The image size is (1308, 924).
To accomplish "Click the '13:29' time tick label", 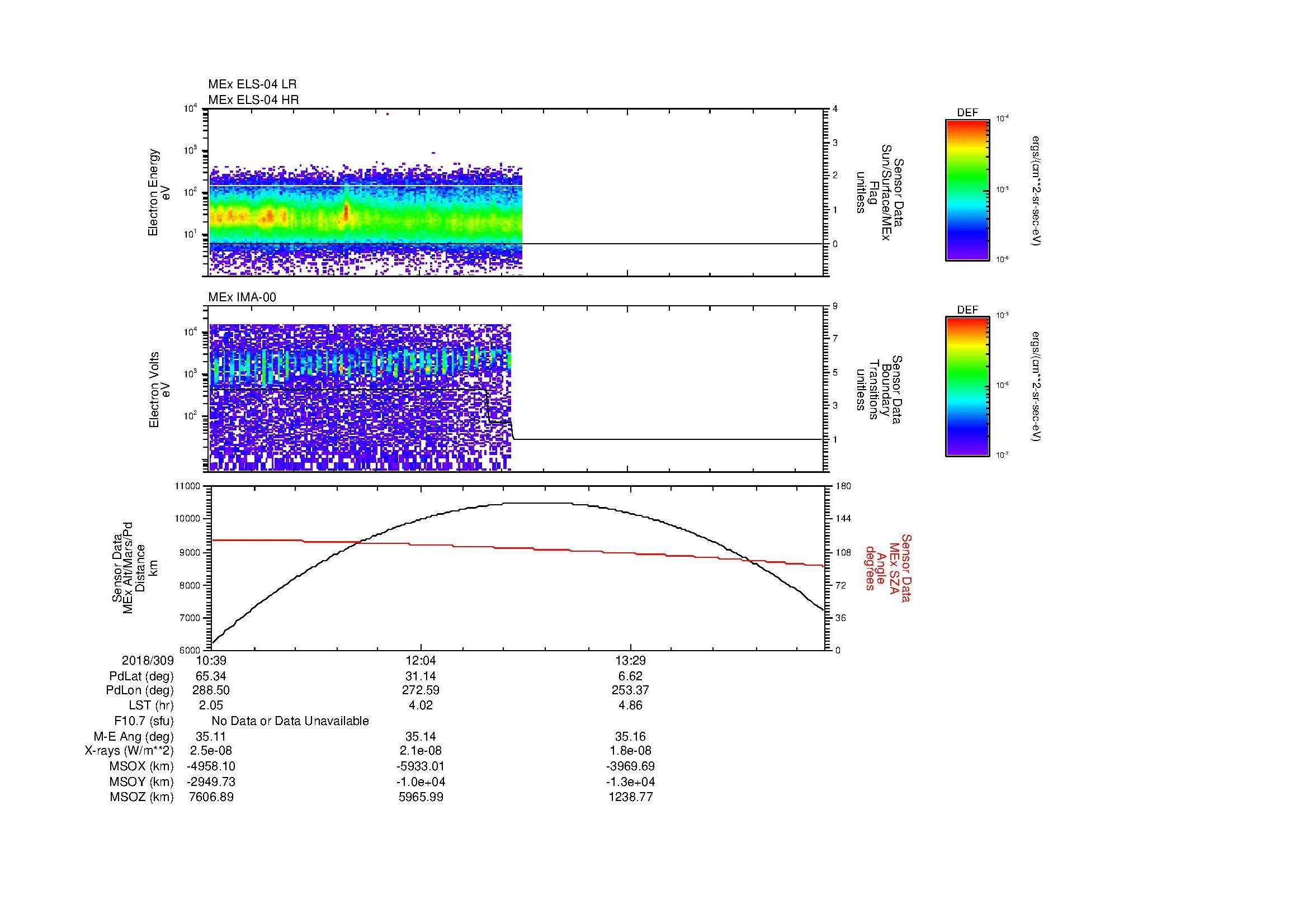I will coord(631,661).
